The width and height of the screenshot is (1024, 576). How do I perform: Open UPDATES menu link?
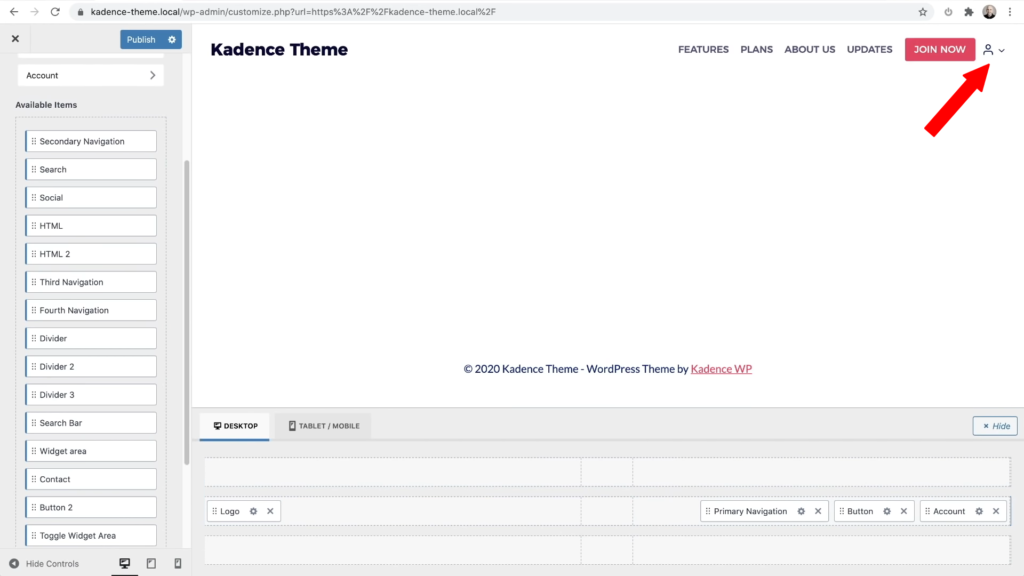pyautogui.click(x=869, y=50)
